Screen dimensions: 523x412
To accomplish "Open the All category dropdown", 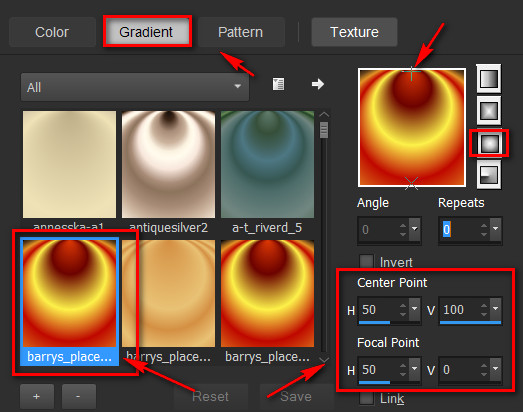I will click(135, 87).
